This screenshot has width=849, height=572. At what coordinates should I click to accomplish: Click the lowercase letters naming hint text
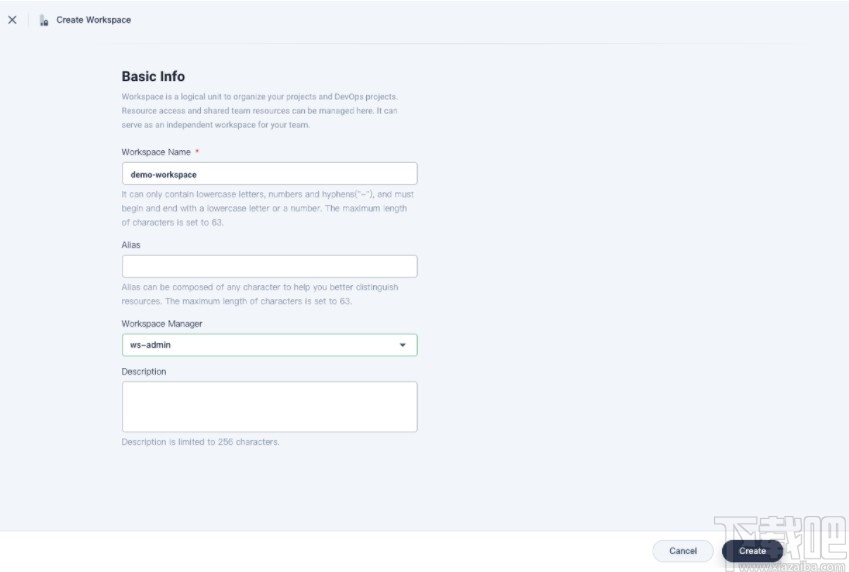267,208
